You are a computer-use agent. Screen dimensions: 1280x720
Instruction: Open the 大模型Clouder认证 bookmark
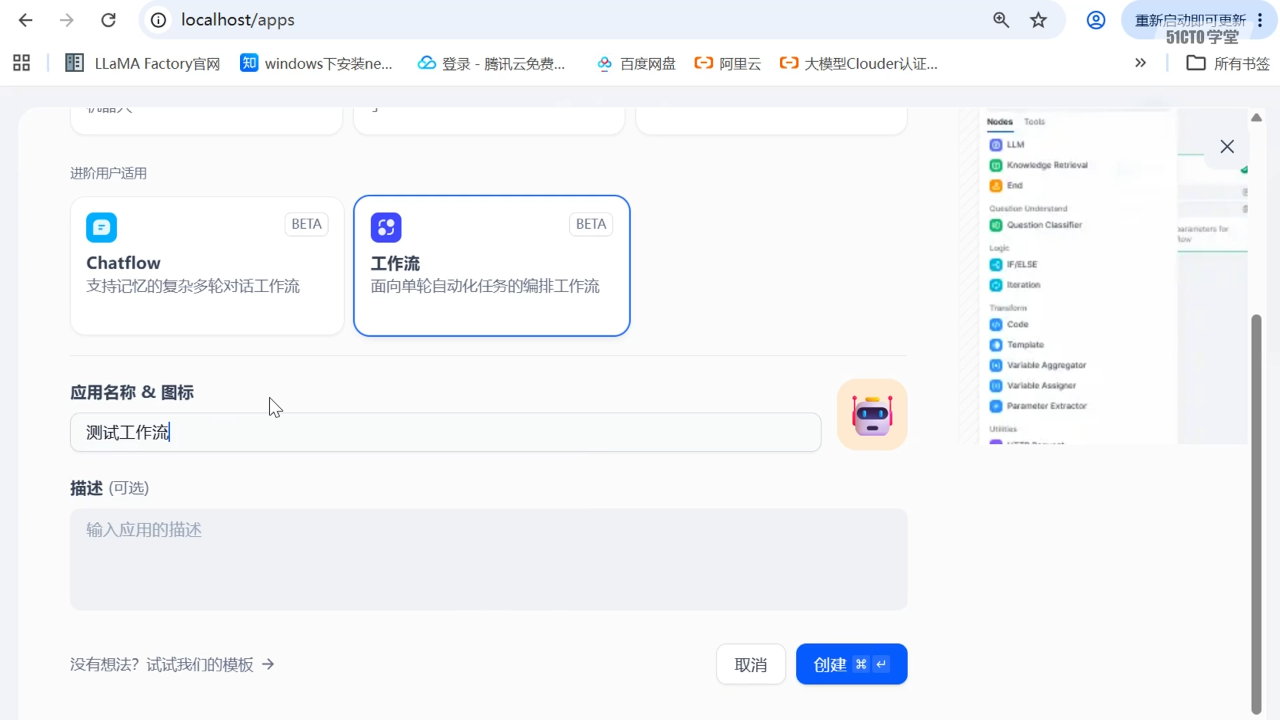(859, 63)
